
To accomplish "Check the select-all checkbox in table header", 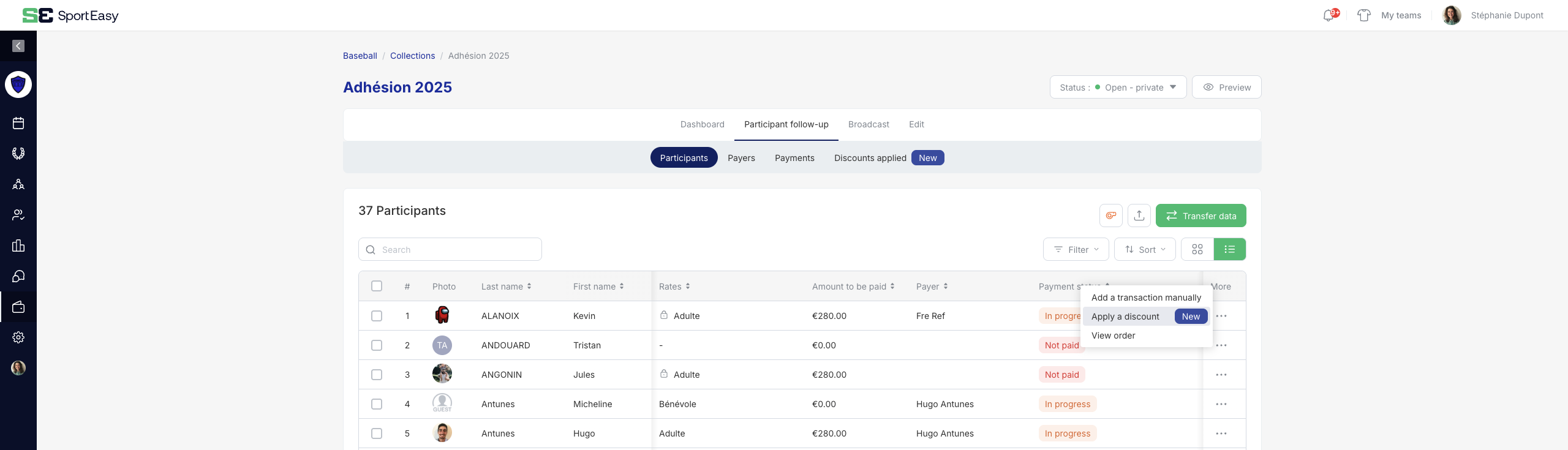I will click(377, 286).
